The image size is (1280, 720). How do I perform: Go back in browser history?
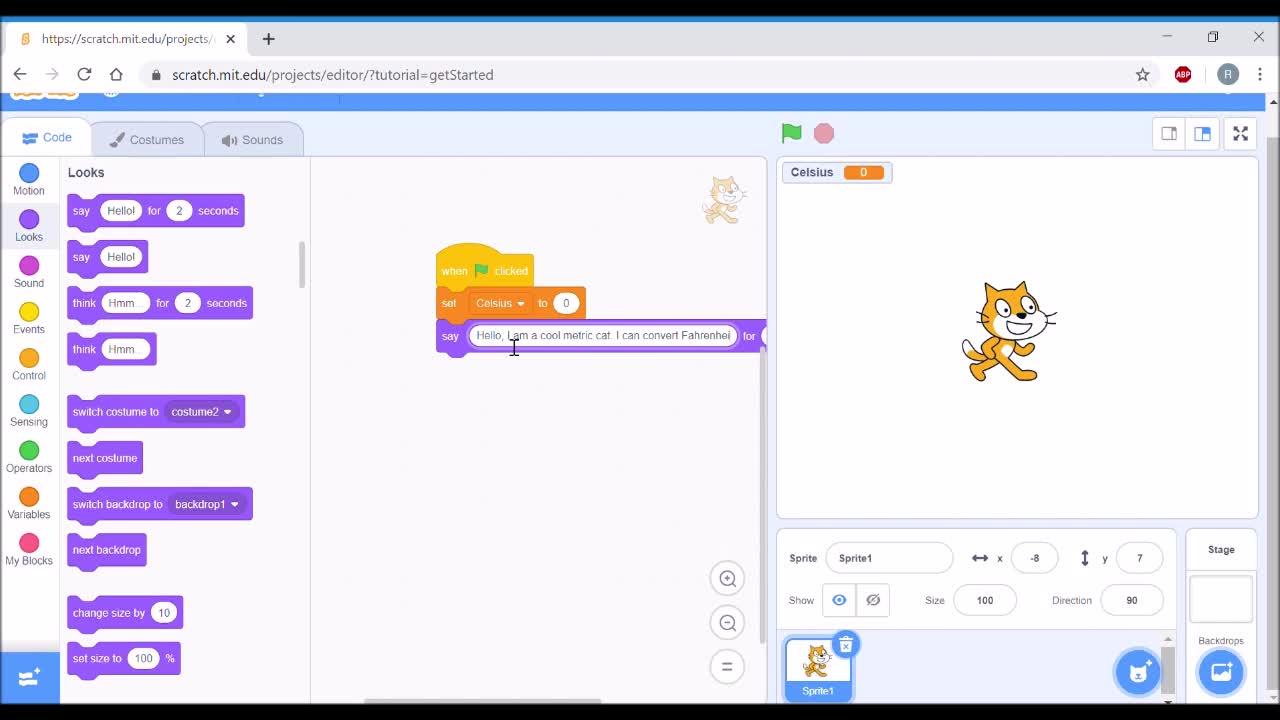tap(20, 74)
